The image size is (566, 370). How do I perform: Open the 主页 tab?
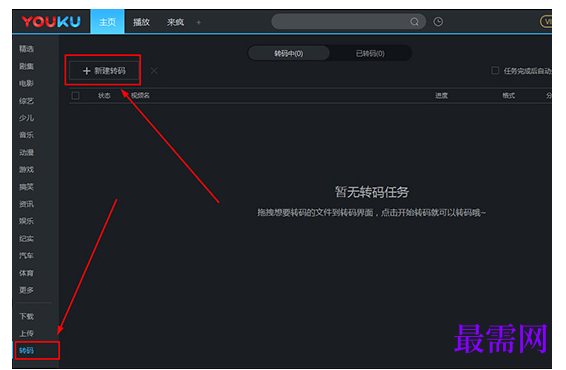pos(108,22)
